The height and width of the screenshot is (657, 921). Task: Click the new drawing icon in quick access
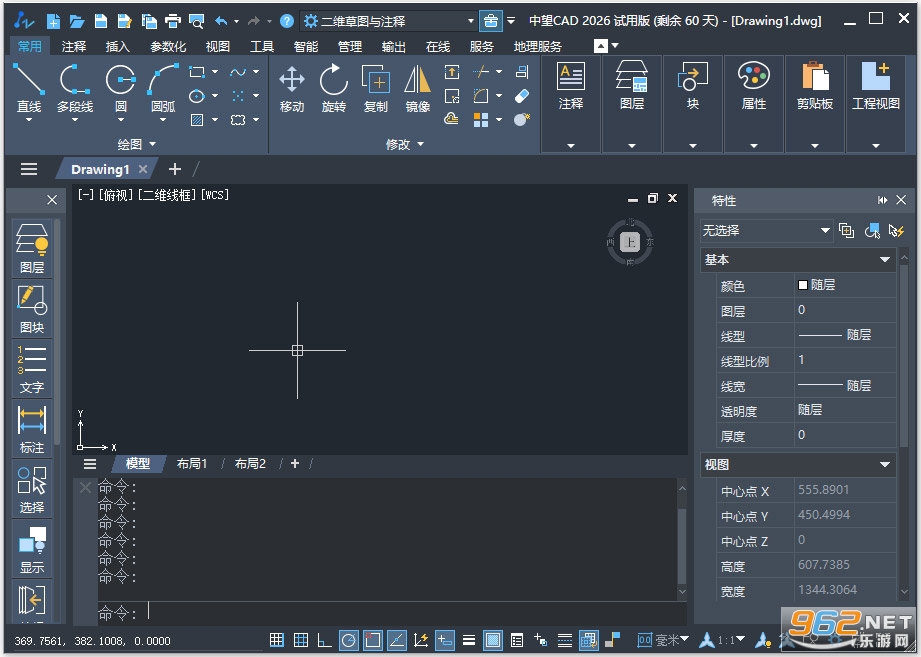(53, 21)
